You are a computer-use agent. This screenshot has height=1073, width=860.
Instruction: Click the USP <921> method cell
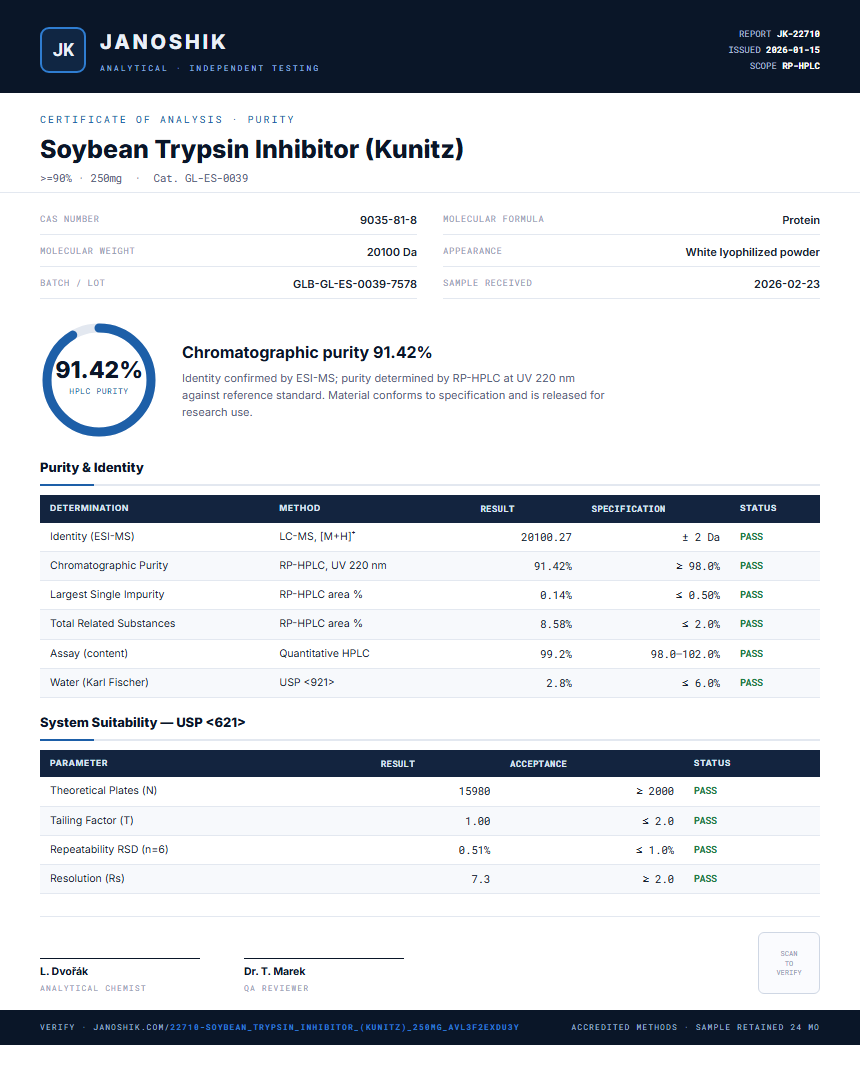coord(307,682)
